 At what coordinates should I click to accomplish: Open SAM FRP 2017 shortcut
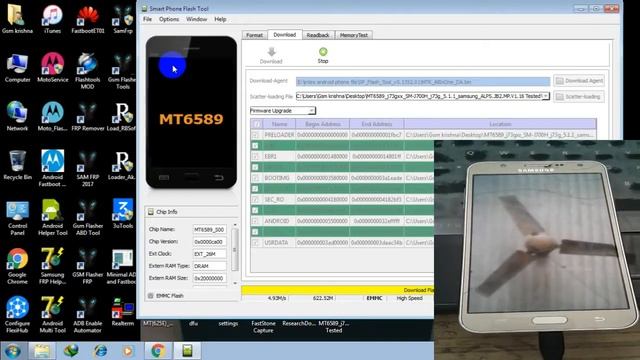point(88,169)
